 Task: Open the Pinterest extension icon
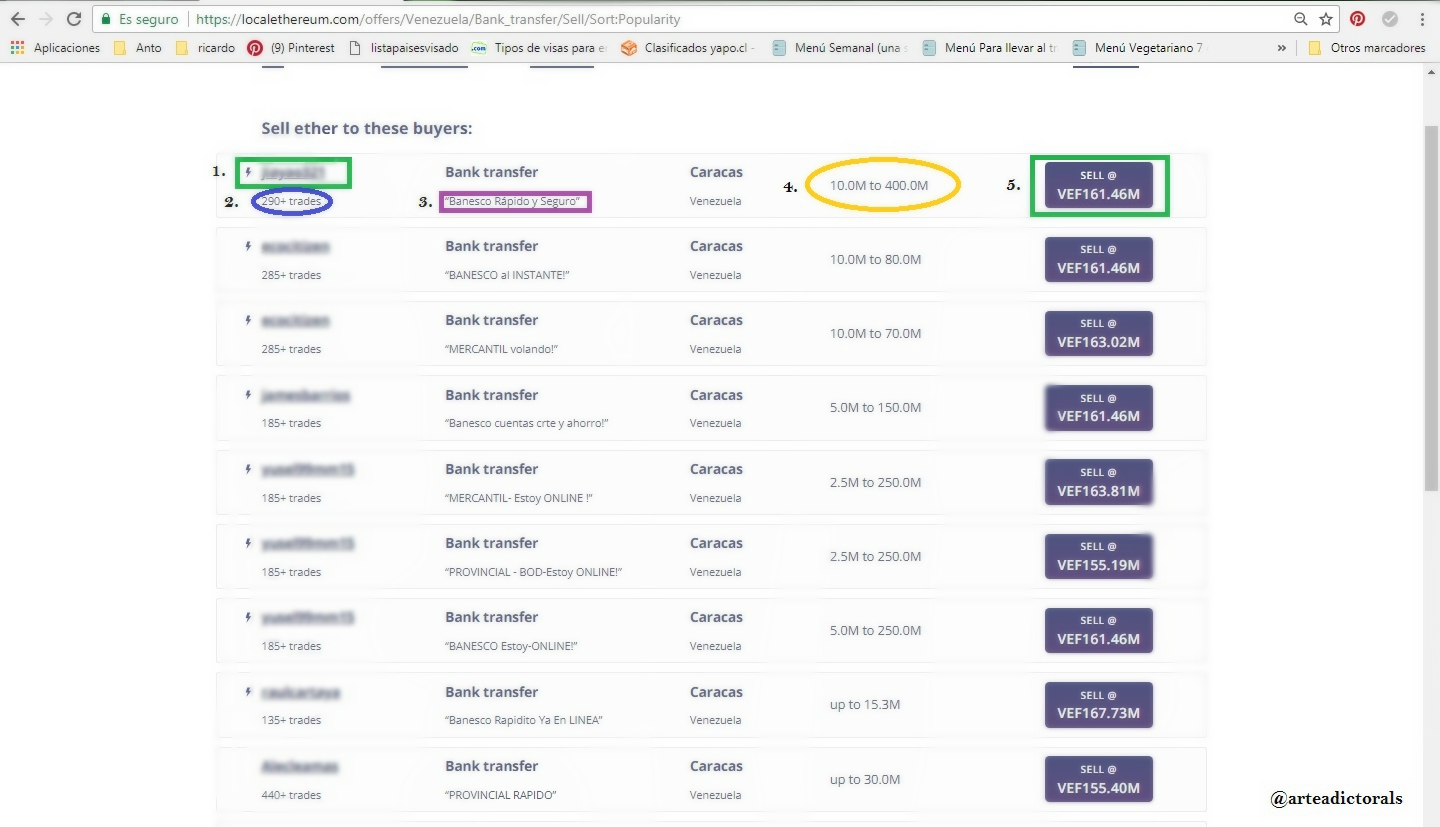1358,19
